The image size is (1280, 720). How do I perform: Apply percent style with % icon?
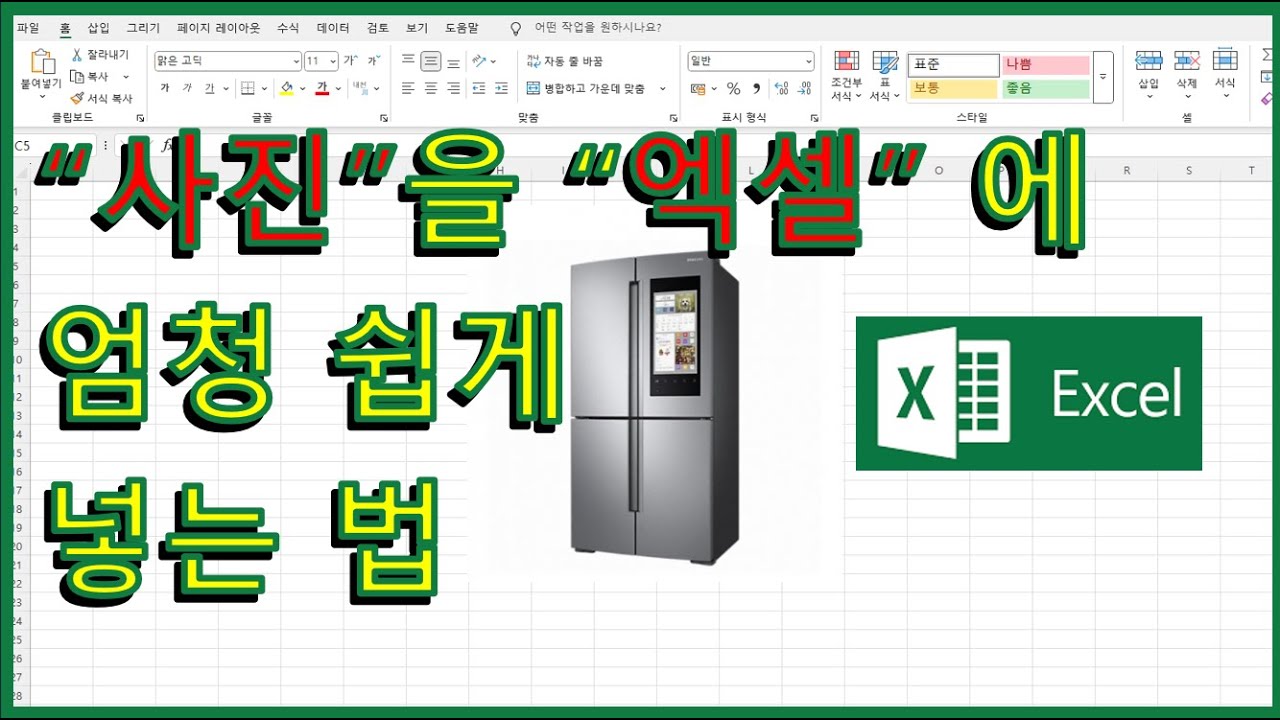pos(733,88)
